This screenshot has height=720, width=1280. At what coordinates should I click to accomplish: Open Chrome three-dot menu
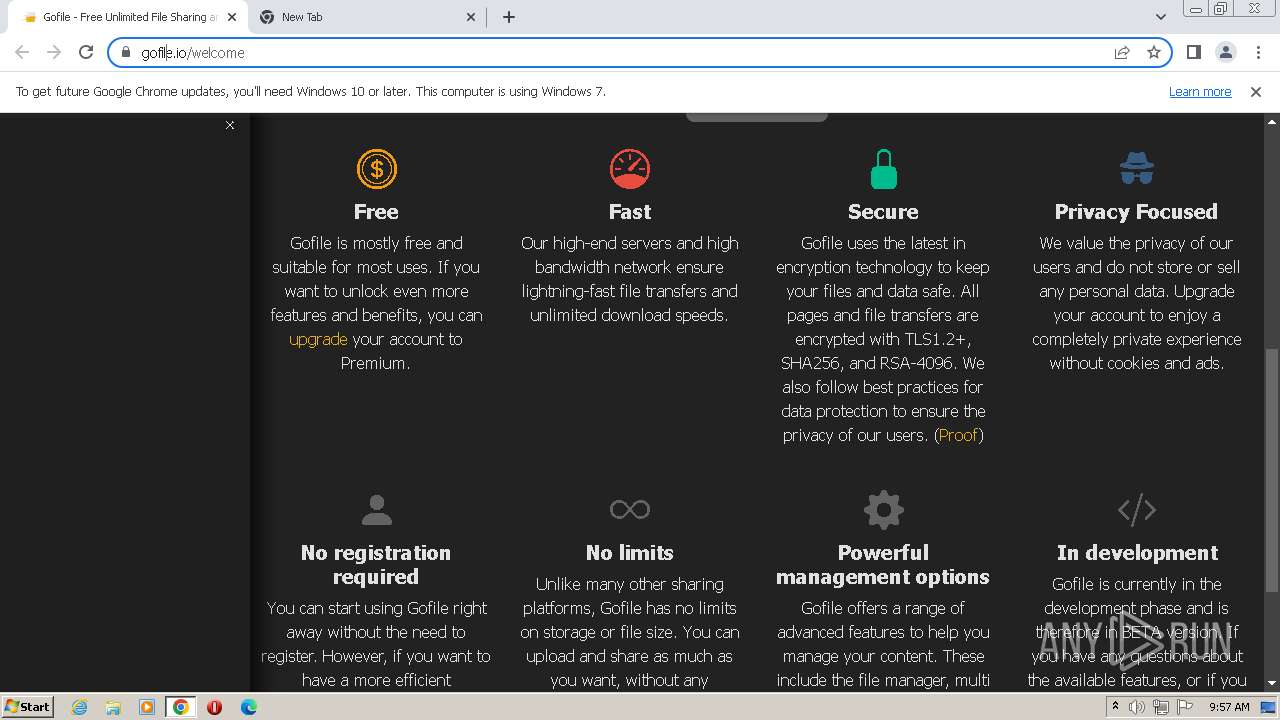click(1258, 52)
